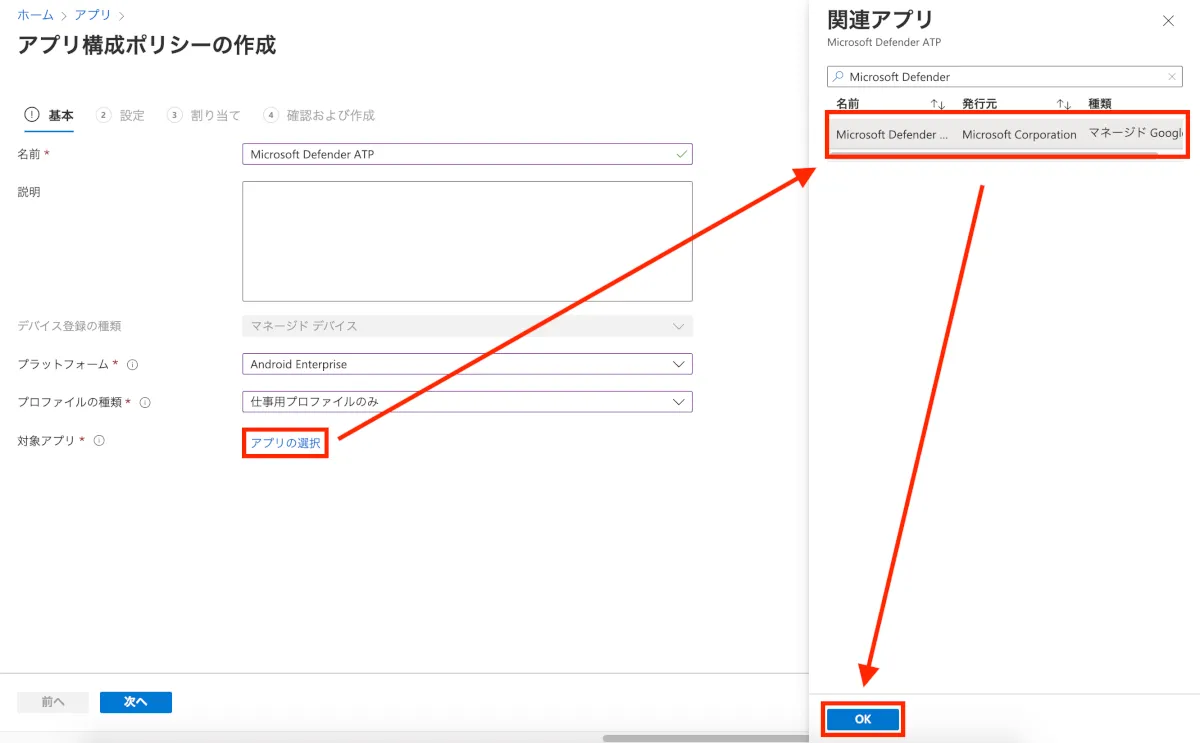Click the マネージド Google type cell
The width and height of the screenshot is (1200, 743).
[1135, 133]
